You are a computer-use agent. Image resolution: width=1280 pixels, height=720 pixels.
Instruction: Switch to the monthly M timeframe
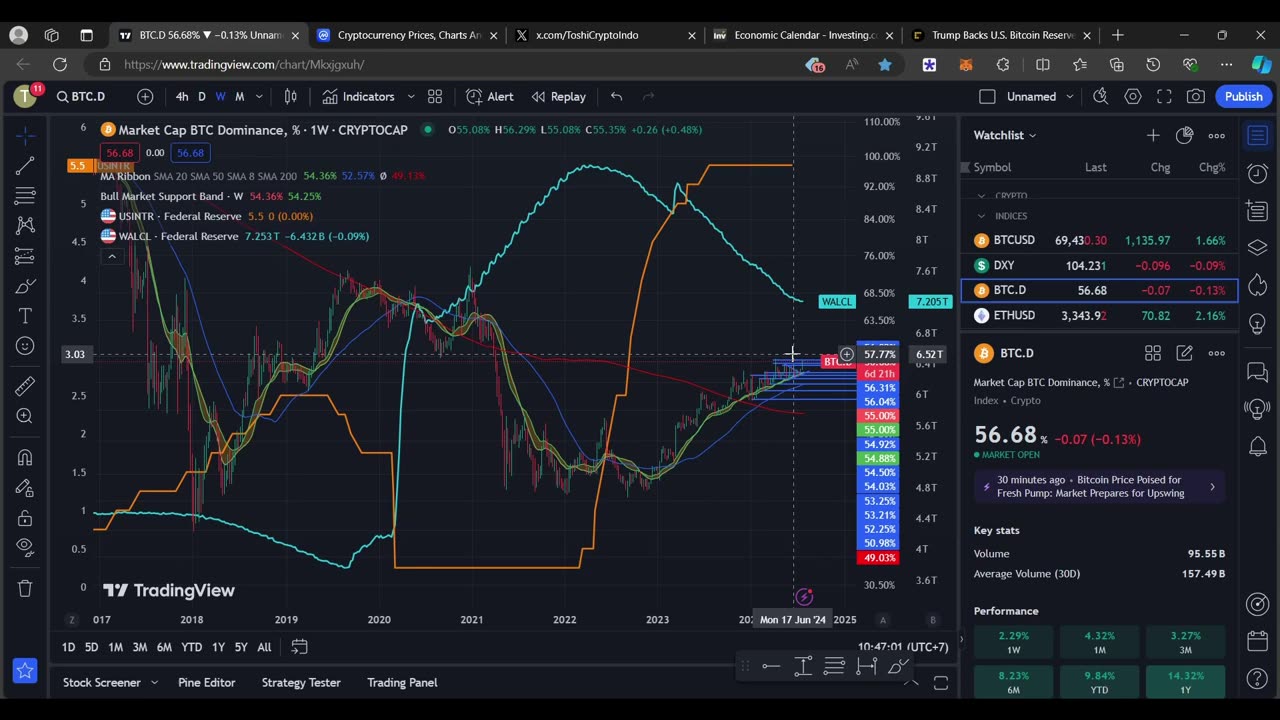[x=239, y=97]
